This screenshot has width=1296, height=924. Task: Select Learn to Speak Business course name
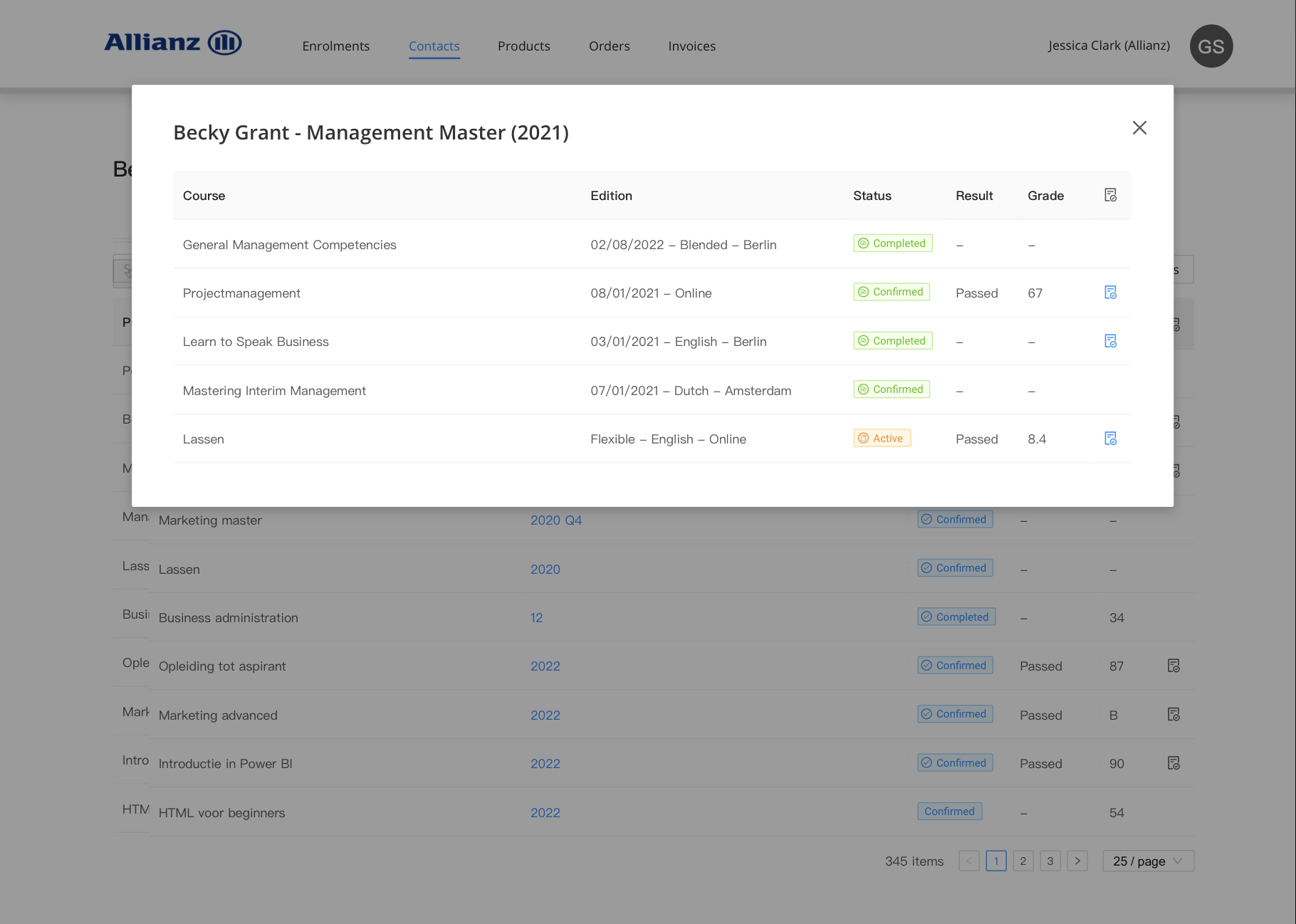click(x=256, y=342)
